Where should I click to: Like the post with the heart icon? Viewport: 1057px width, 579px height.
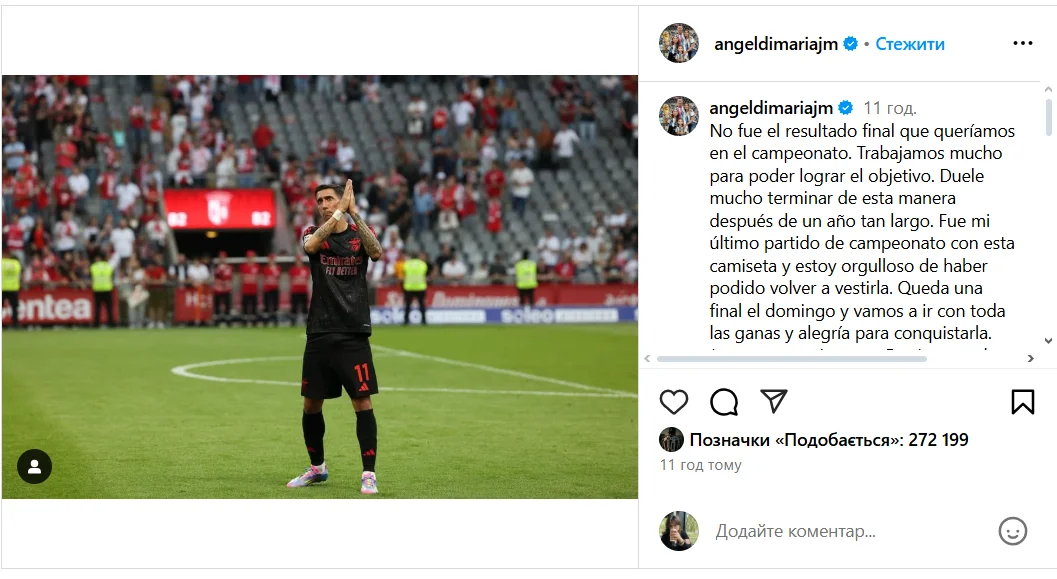[x=673, y=402]
